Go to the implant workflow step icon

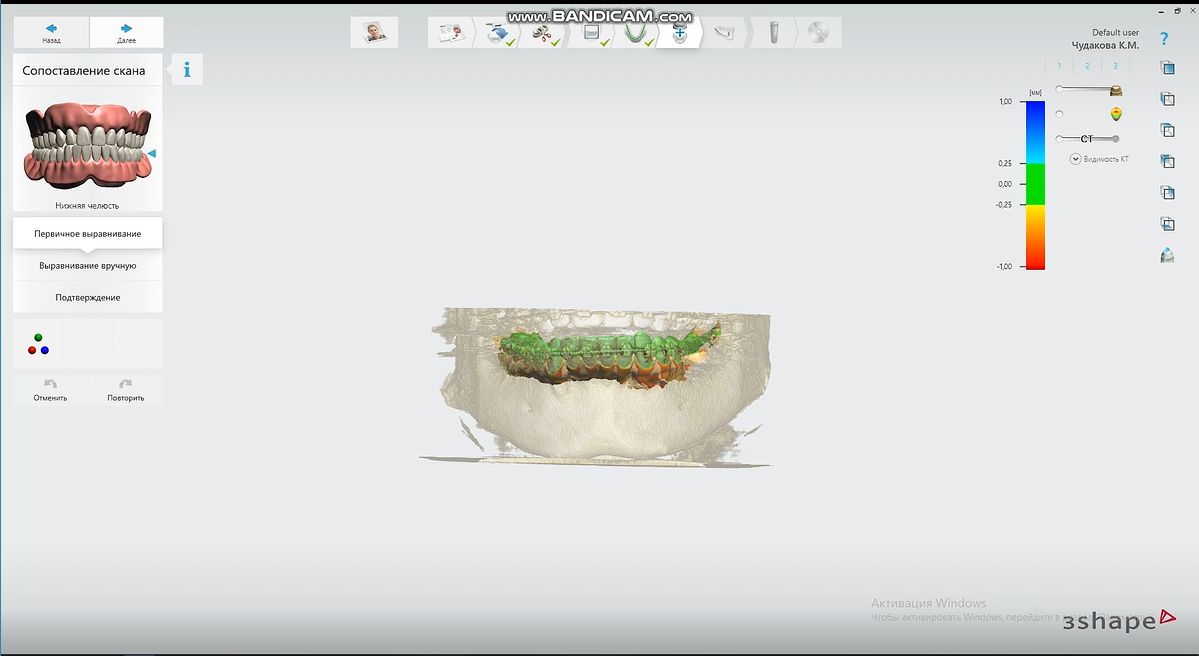coord(773,33)
